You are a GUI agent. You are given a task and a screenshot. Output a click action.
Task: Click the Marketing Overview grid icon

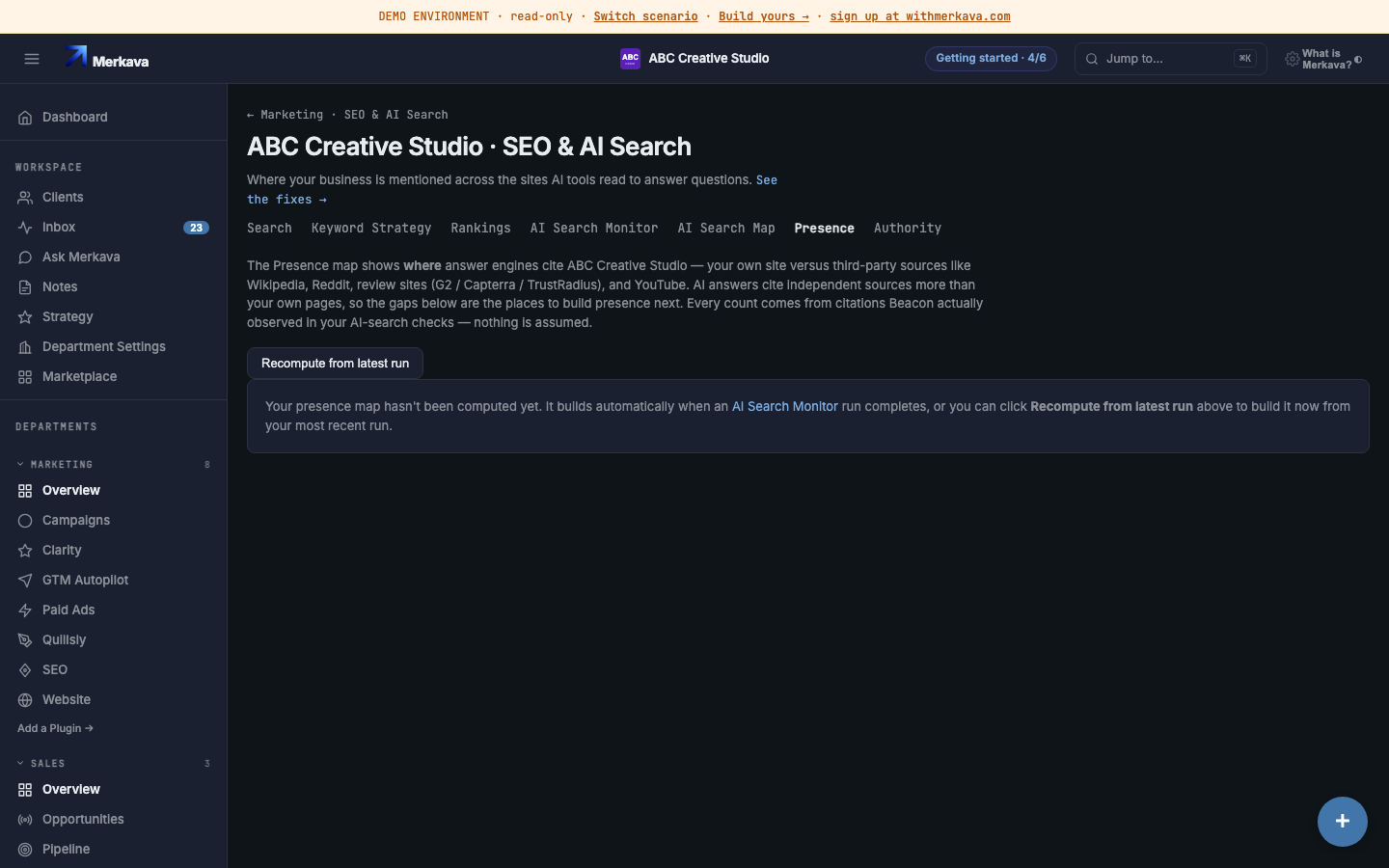coord(25,491)
